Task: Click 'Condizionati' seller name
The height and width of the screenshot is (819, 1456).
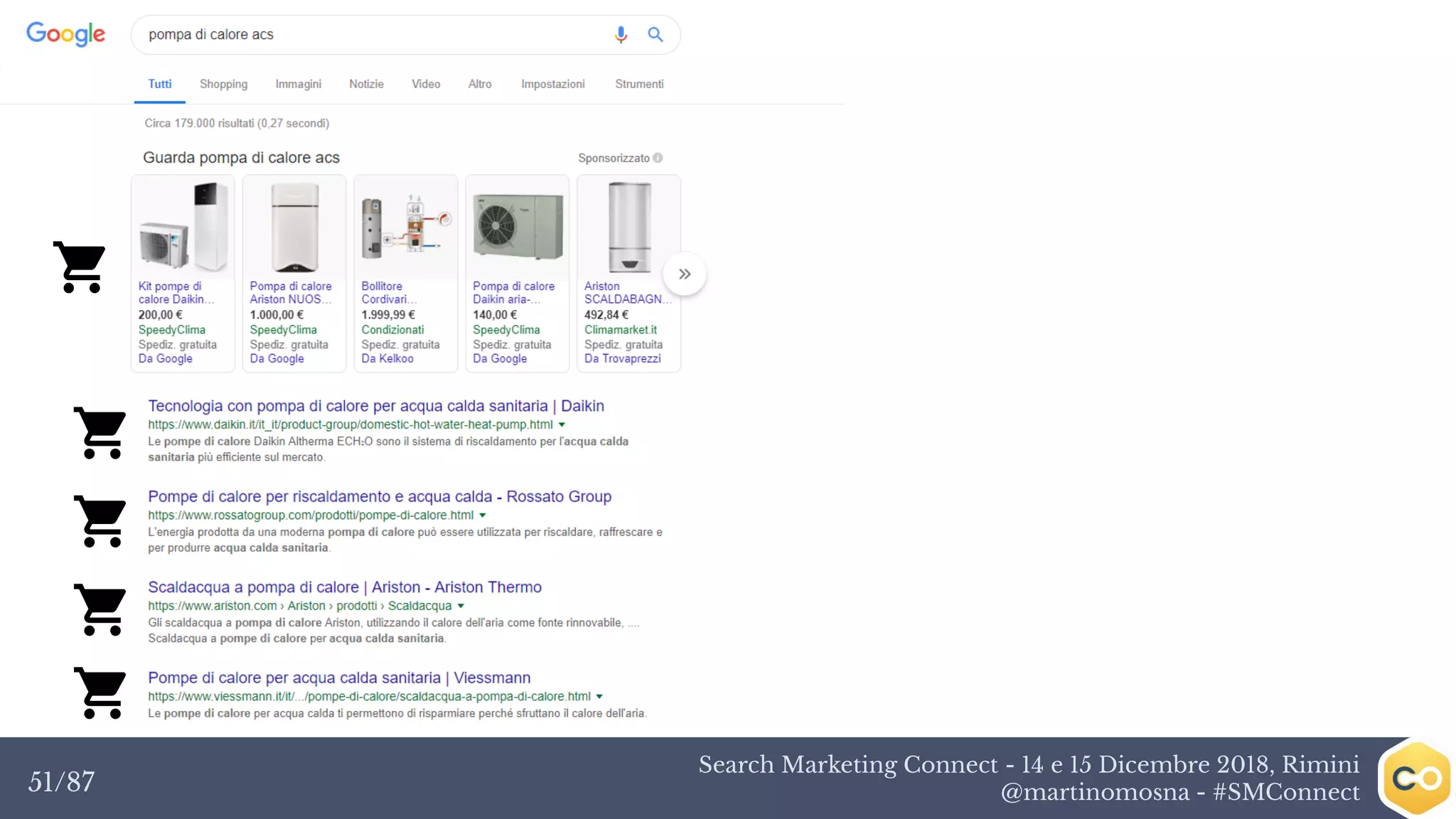Action: [392, 330]
